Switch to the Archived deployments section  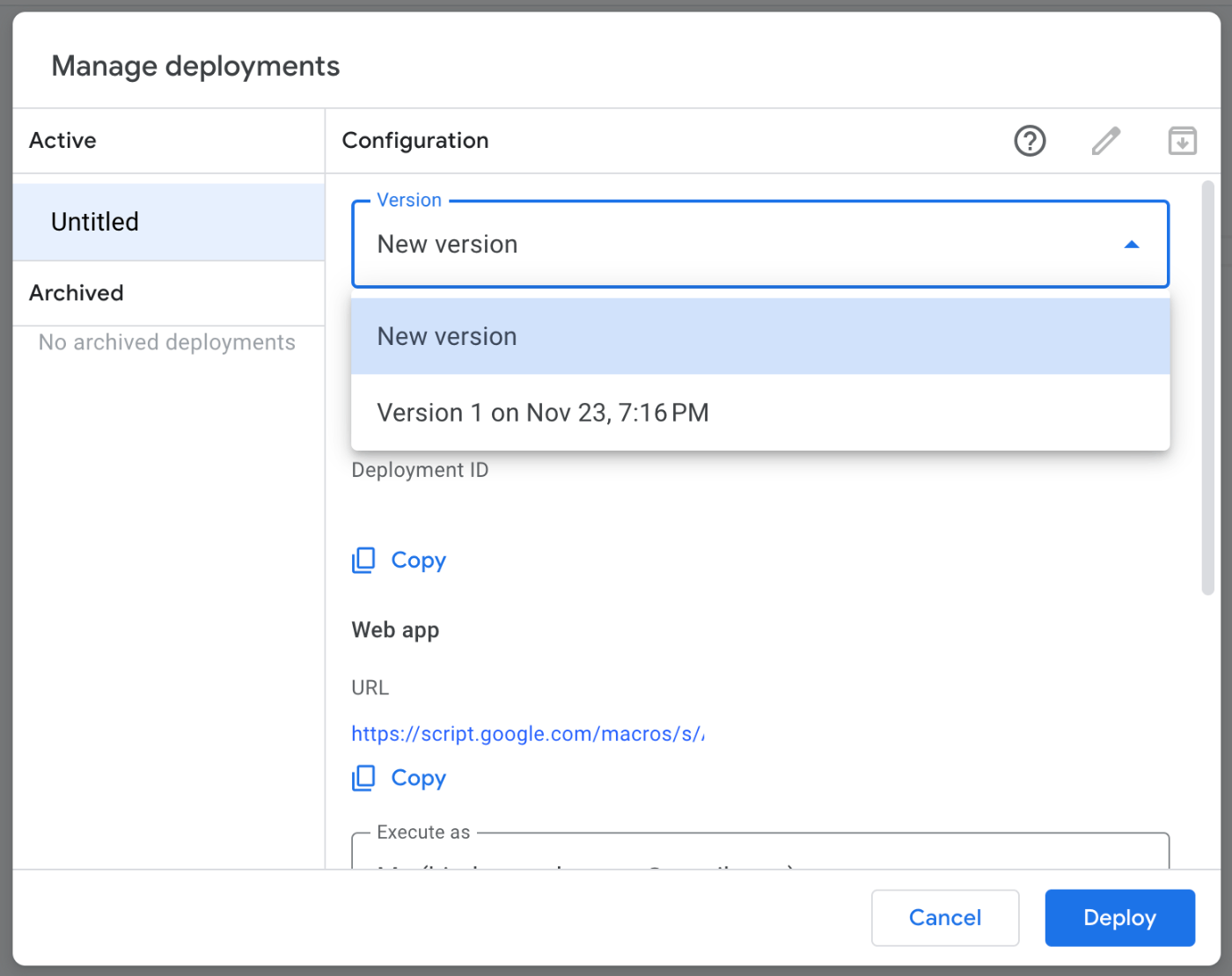76,293
